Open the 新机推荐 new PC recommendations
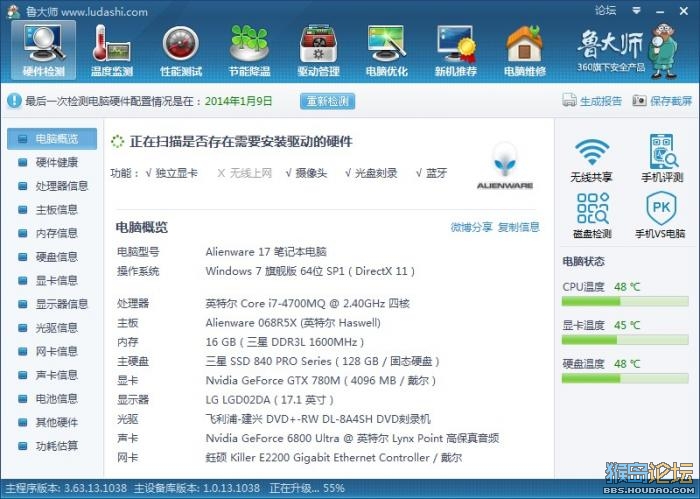This screenshot has width=700, height=499. pyautogui.click(x=456, y=50)
